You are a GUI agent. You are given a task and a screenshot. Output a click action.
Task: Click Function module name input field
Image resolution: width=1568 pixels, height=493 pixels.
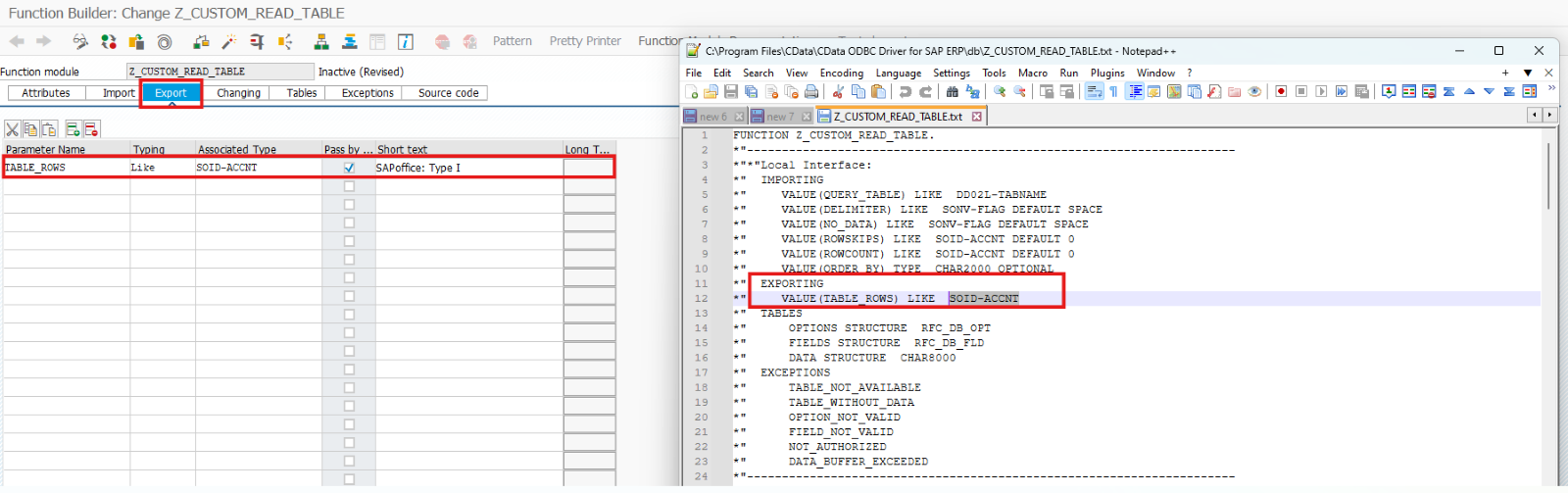tap(220, 72)
